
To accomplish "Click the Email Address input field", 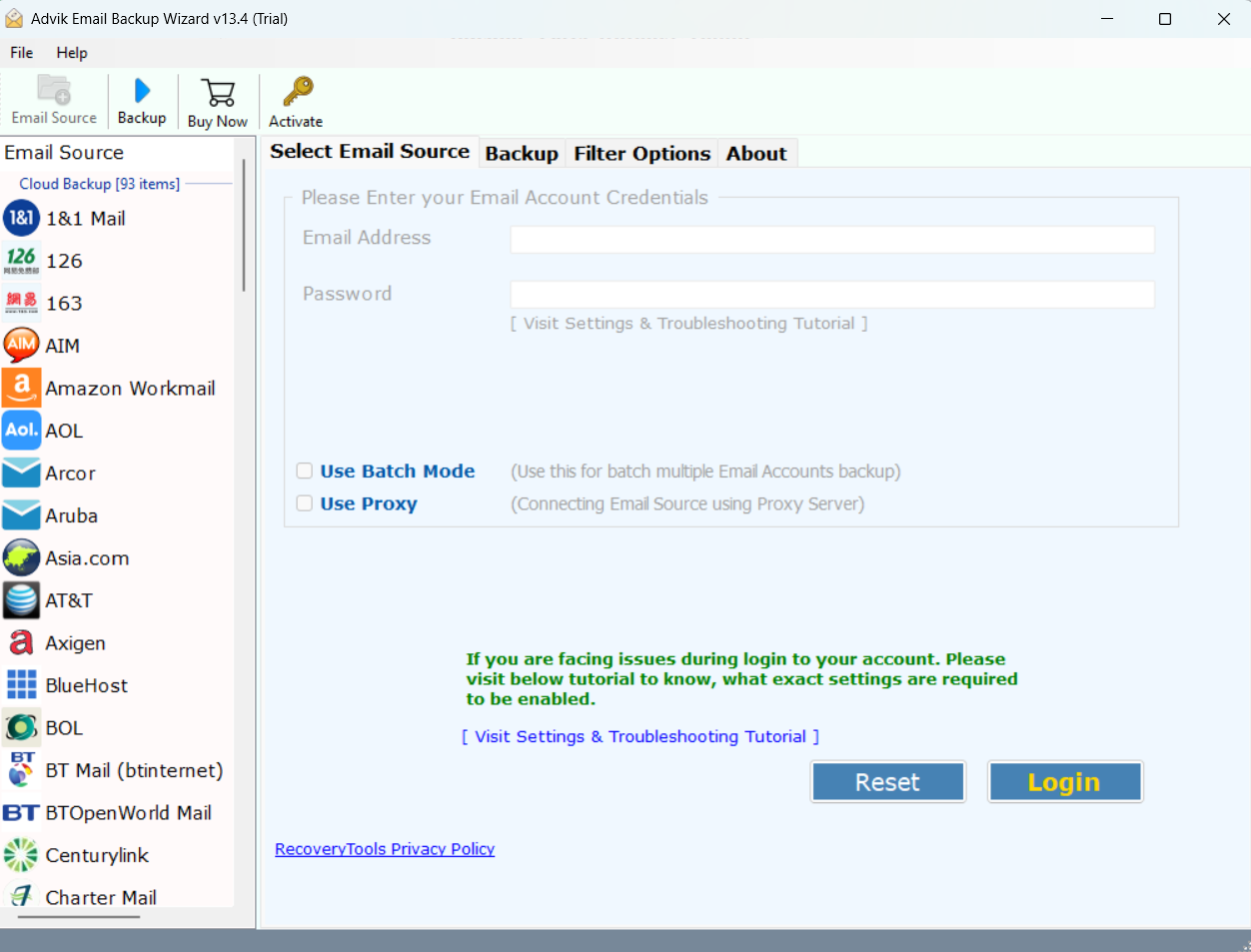I will pos(832,239).
